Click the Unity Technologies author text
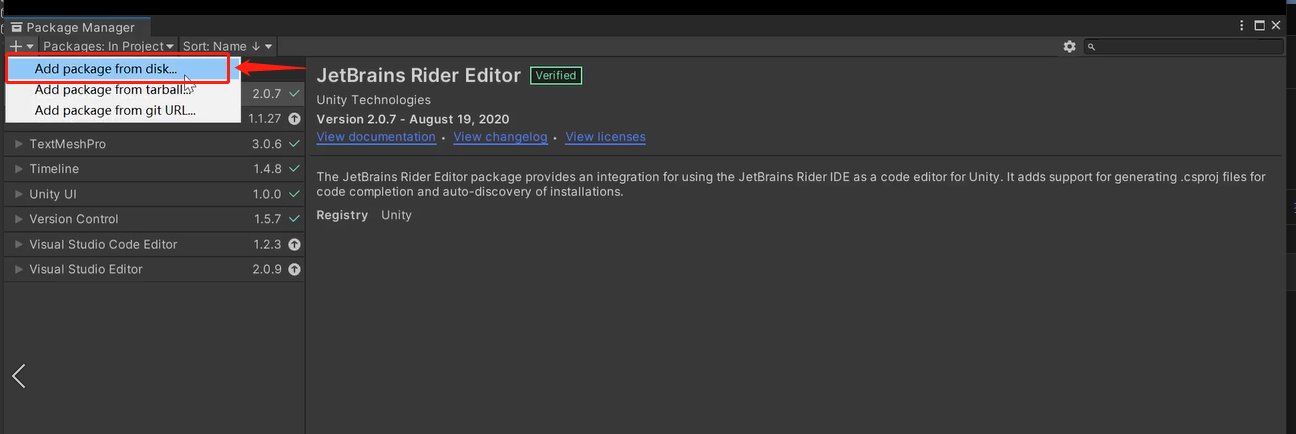The image size is (1296, 434). [373, 100]
